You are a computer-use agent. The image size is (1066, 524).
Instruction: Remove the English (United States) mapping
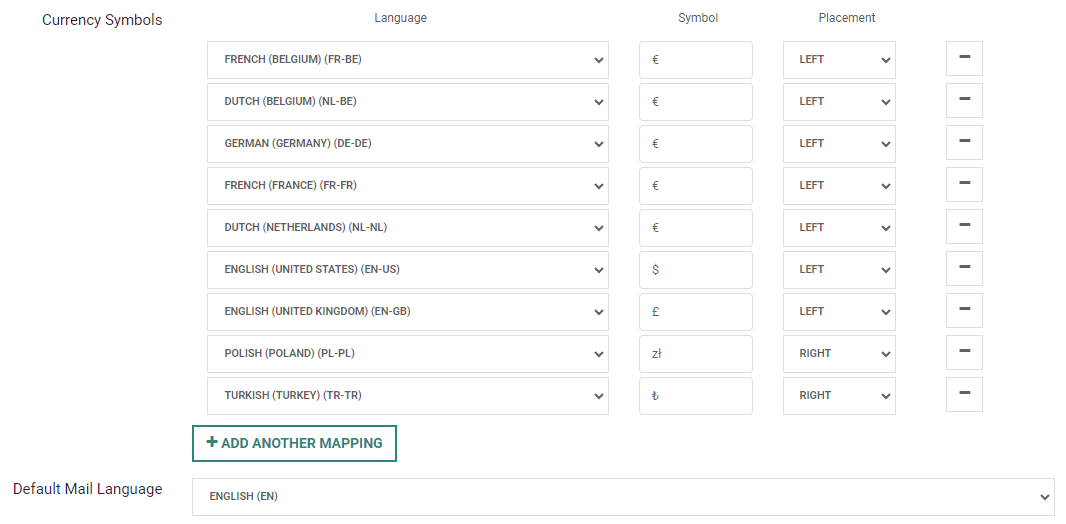coord(964,269)
